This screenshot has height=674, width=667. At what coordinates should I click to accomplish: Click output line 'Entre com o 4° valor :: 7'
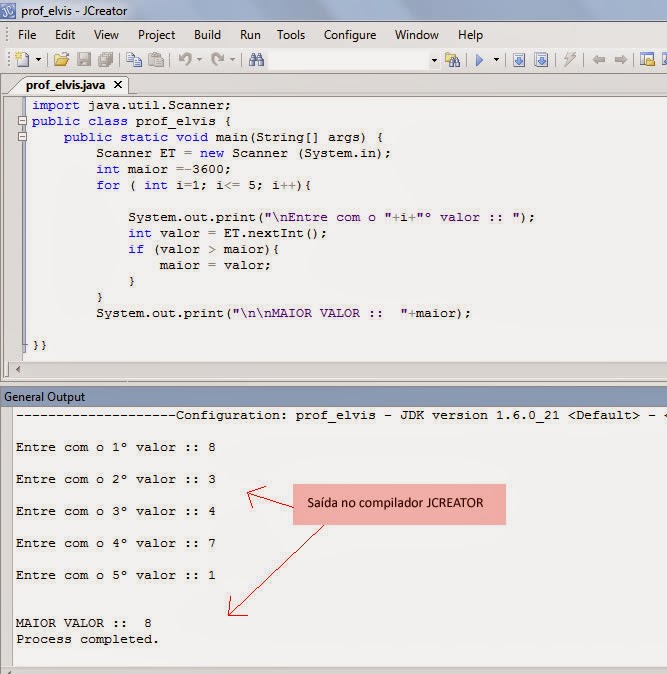pos(116,543)
